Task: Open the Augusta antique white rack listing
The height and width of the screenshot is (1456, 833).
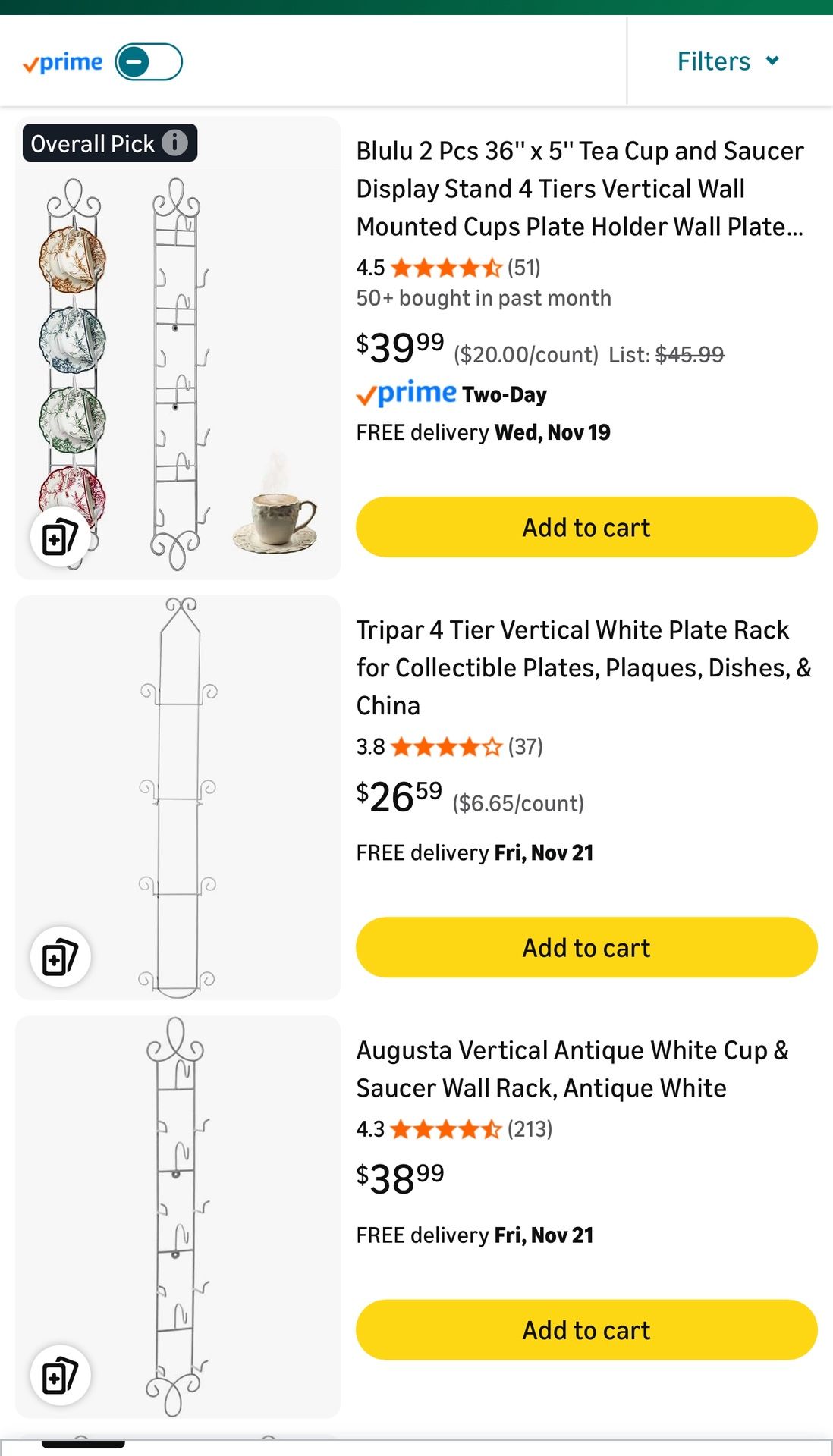Action: click(571, 1068)
